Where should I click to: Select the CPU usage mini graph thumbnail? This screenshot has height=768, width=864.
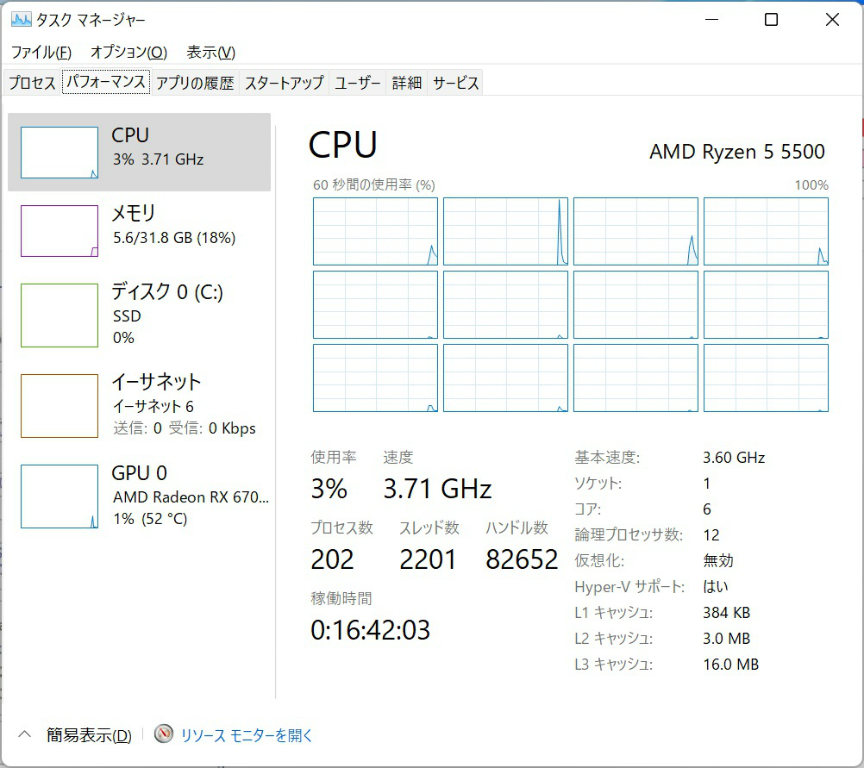click(x=59, y=153)
